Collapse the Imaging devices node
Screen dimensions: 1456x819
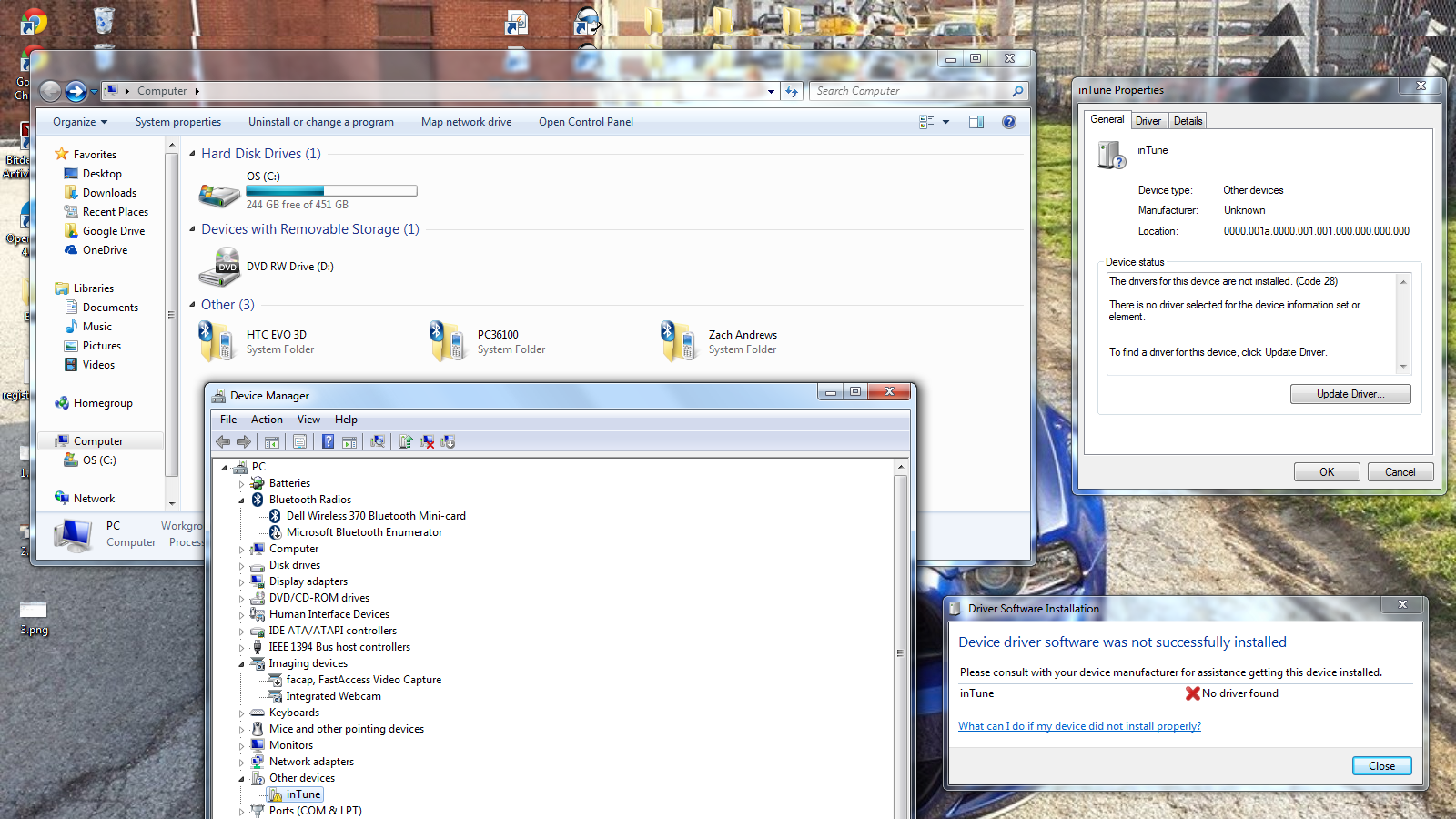pyautogui.click(x=242, y=664)
